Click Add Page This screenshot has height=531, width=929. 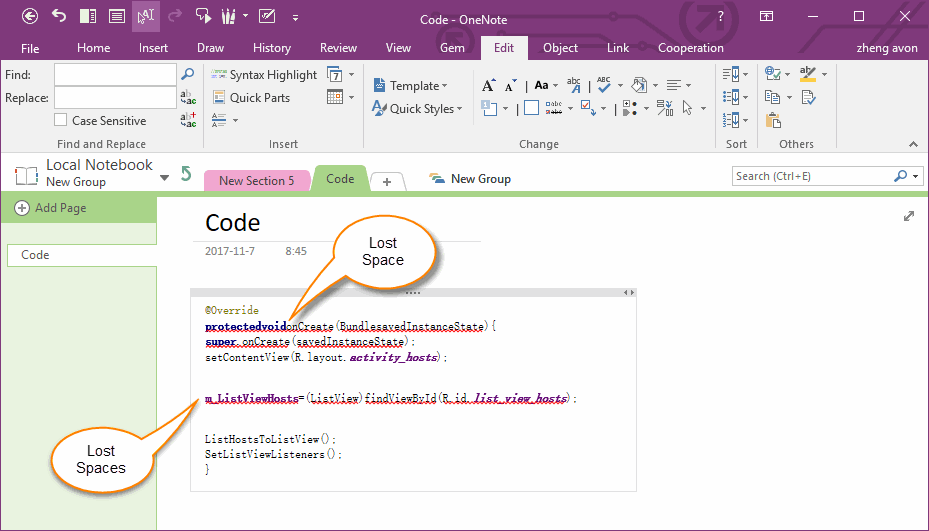pos(51,208)
